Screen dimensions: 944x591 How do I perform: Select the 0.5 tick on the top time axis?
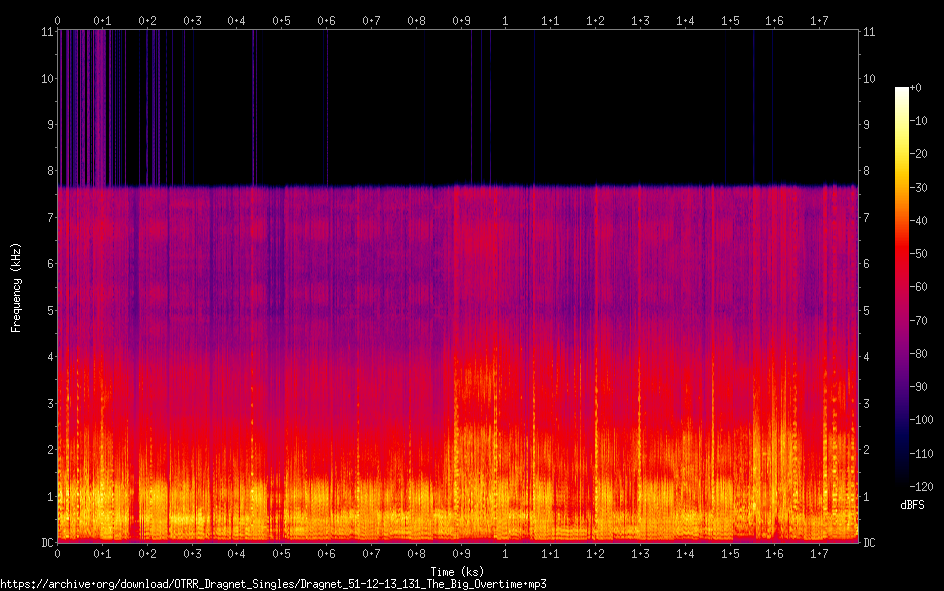[x=281, y=20]
